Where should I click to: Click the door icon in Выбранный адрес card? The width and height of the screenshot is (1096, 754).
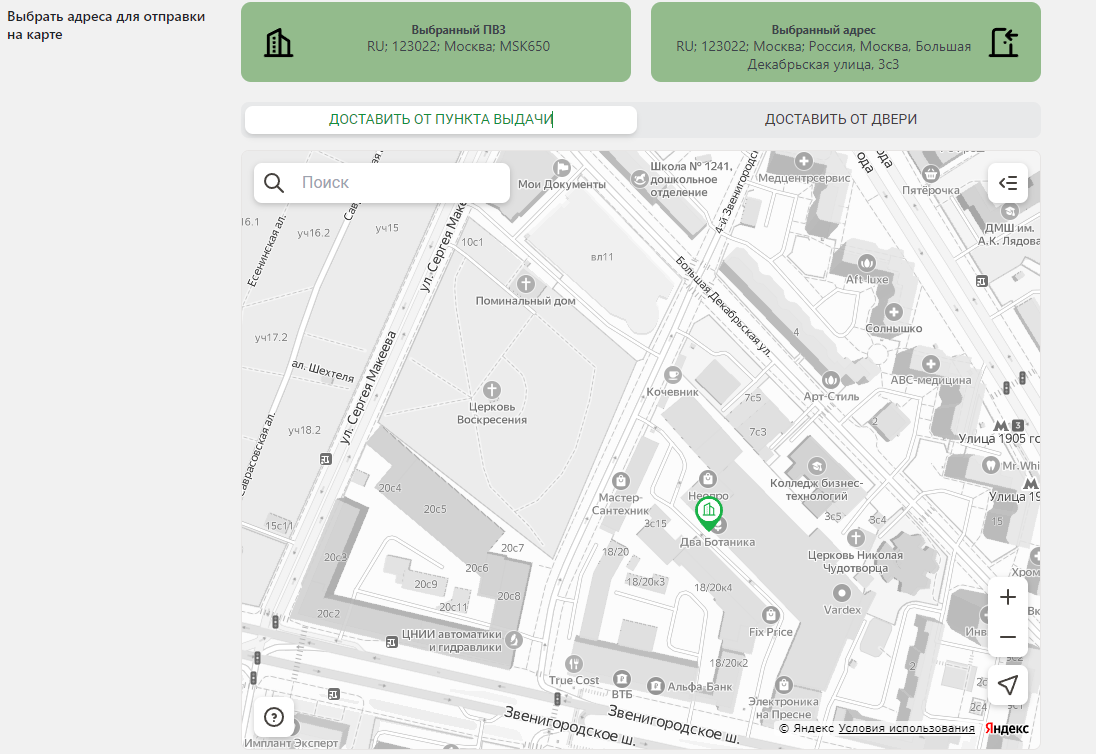click(1004, 43)
